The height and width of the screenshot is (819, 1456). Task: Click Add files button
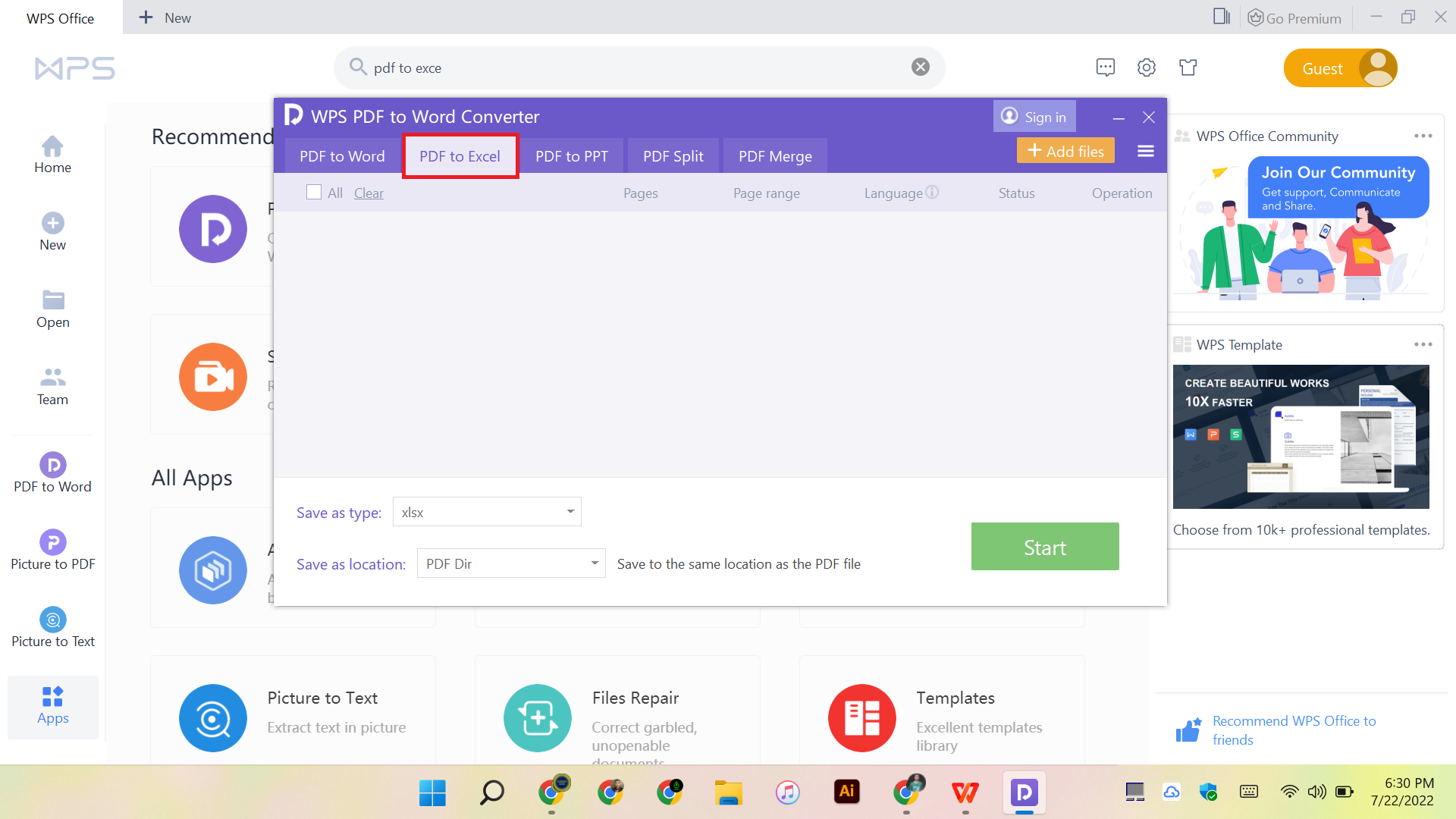(1068, 151)
